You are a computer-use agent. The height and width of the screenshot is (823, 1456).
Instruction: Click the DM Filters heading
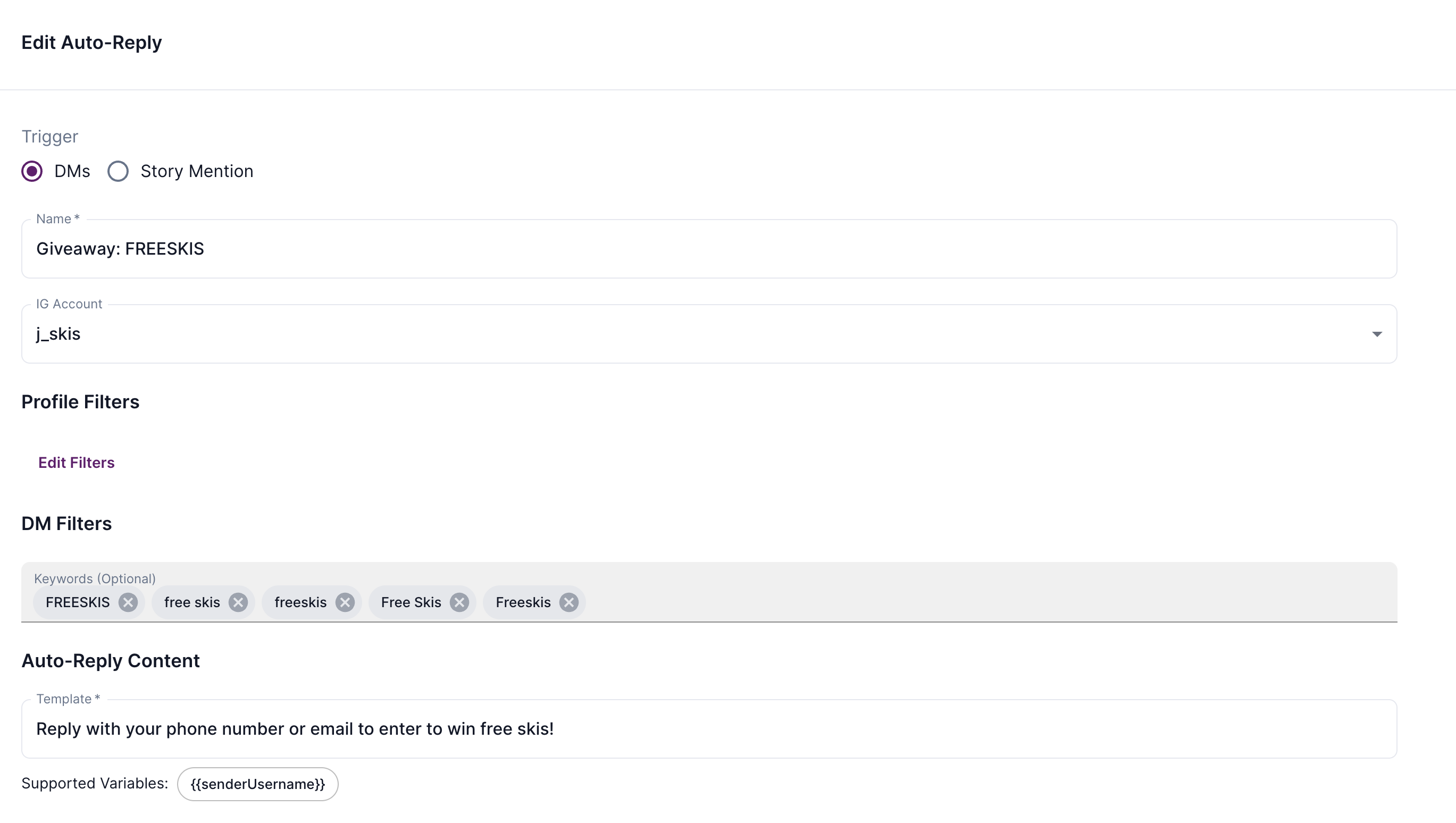click(x=66, y=524)
